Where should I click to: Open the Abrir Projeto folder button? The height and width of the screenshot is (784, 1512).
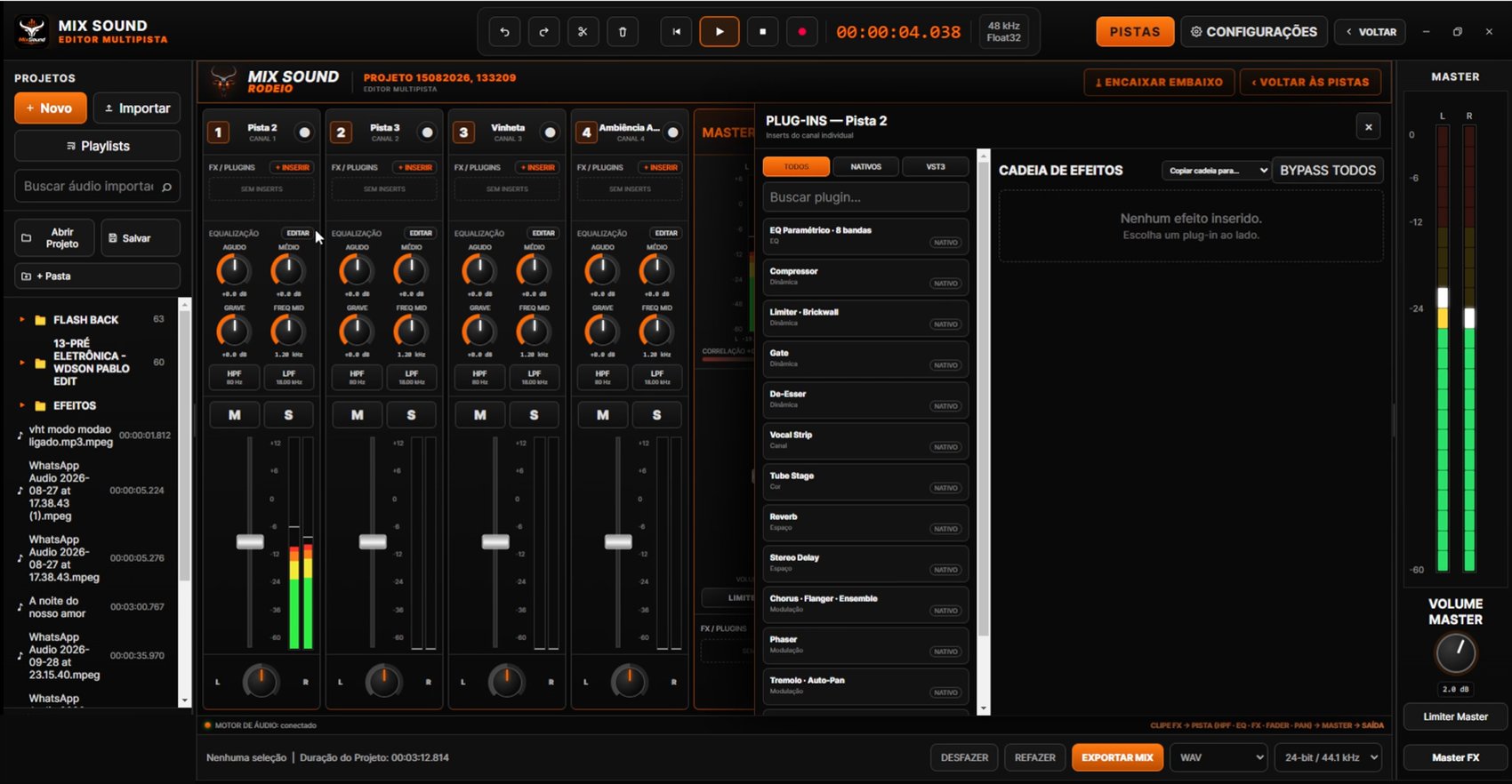pyautogui.click(x=52, y=238)
